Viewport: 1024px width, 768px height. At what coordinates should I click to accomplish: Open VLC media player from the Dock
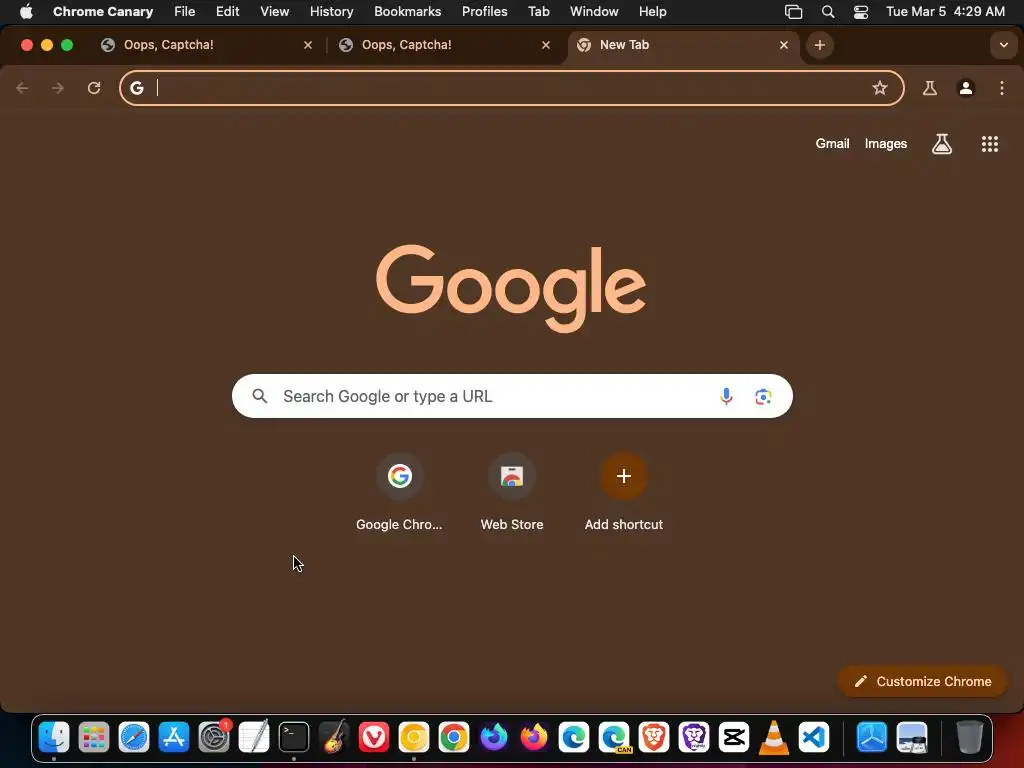click(774, 737)
